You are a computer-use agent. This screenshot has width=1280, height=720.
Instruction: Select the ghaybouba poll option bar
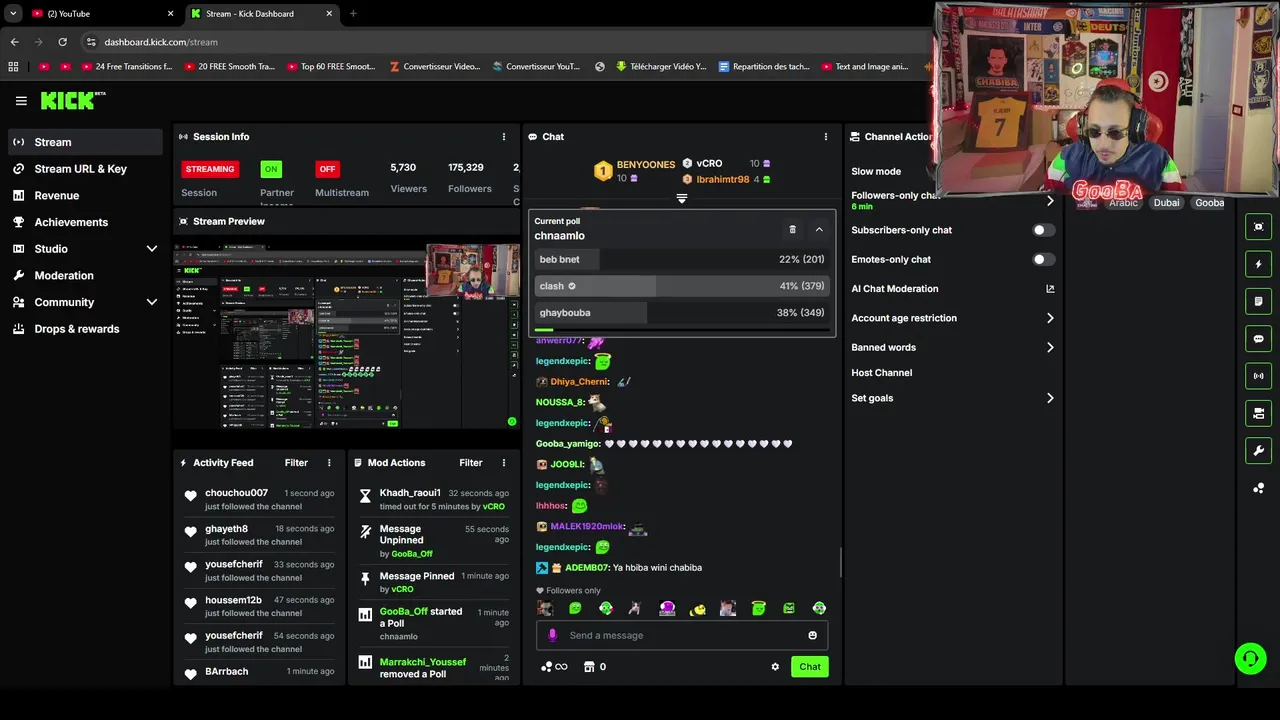[x=682, y=313]
